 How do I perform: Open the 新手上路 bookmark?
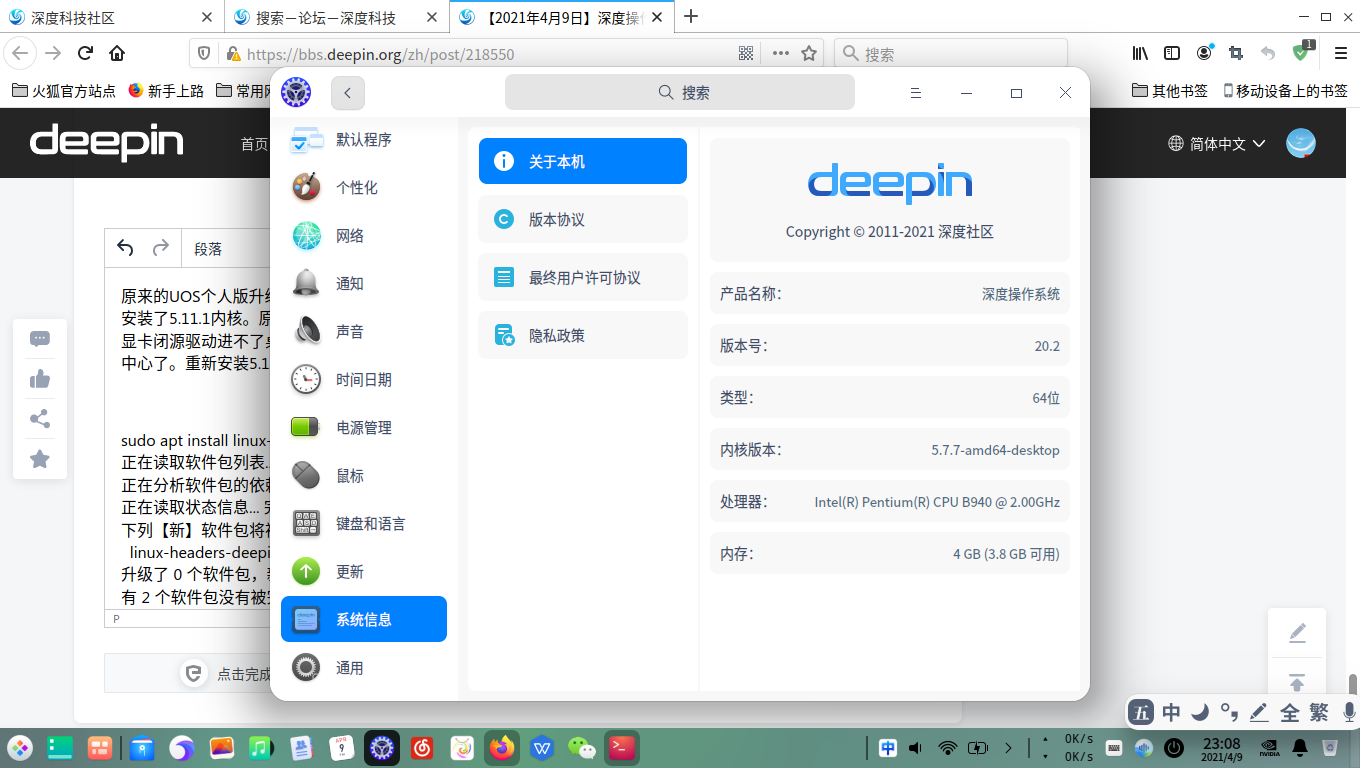click(x=166, y=91)
